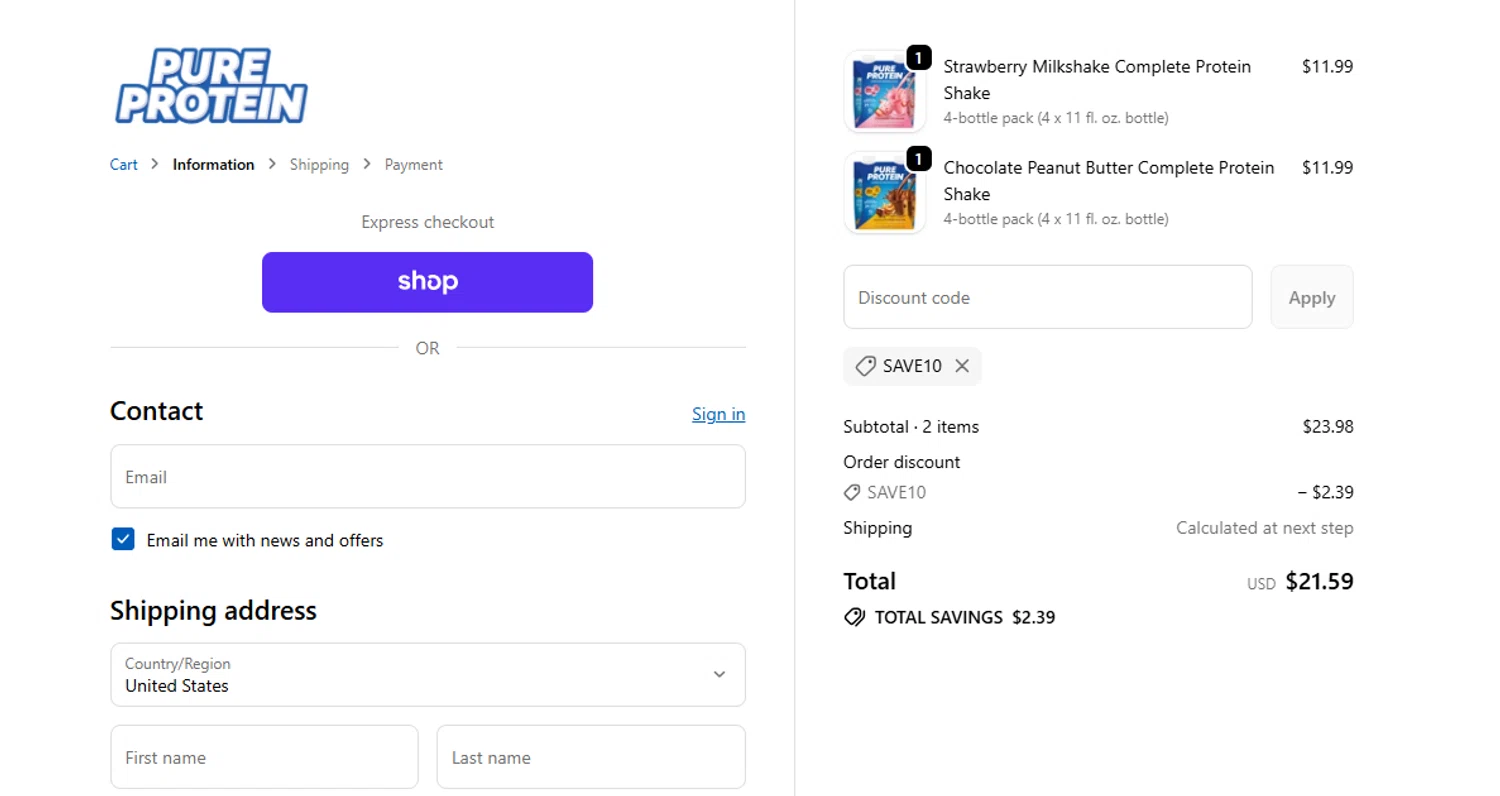This screenshot has width=1500, height=796.
Task: Click the tag icon beside order discount SAVE10
Action: click(x=852, y=492)
